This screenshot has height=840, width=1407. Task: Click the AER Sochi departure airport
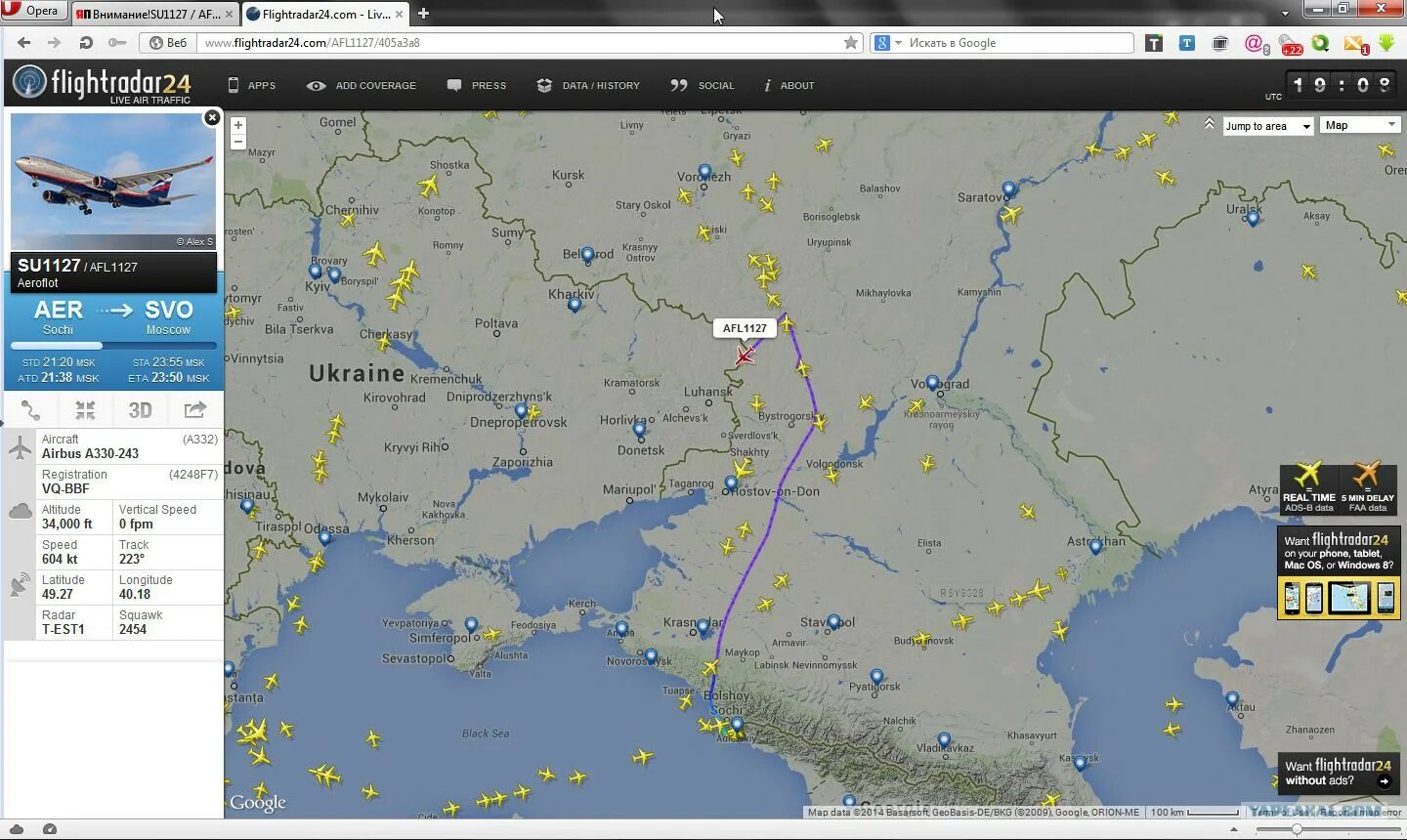(58, 316)
